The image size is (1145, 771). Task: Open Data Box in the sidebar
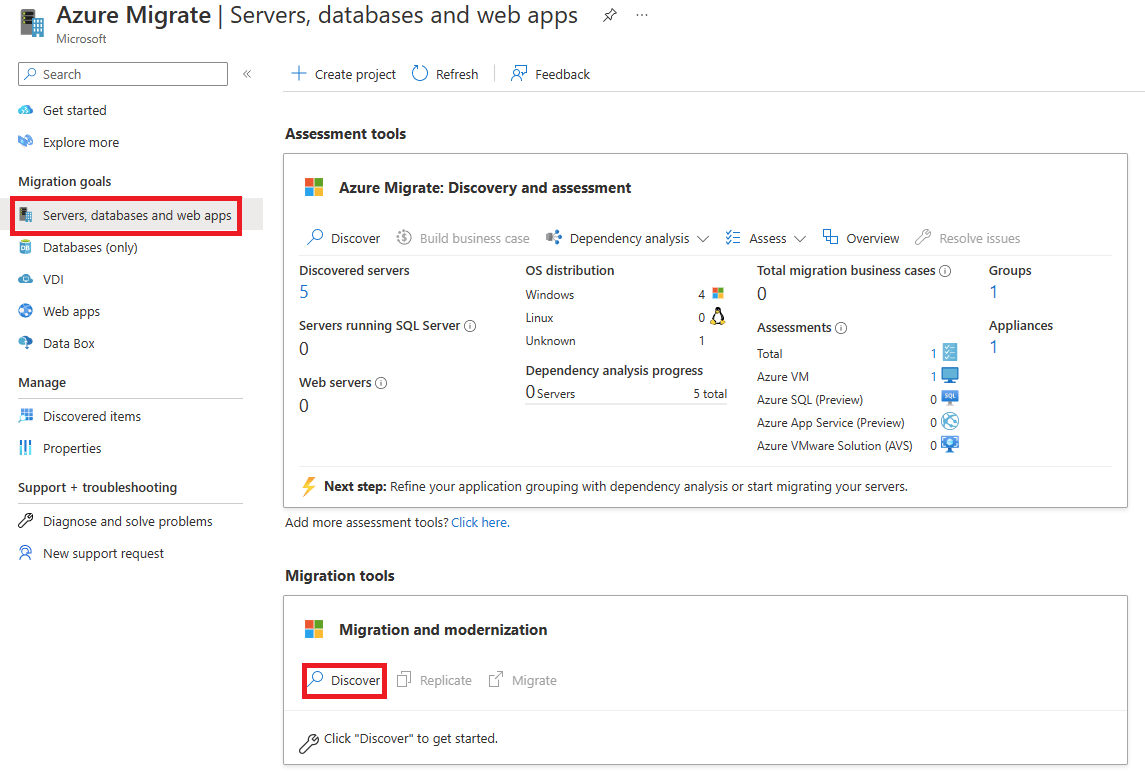pos(69,343)
